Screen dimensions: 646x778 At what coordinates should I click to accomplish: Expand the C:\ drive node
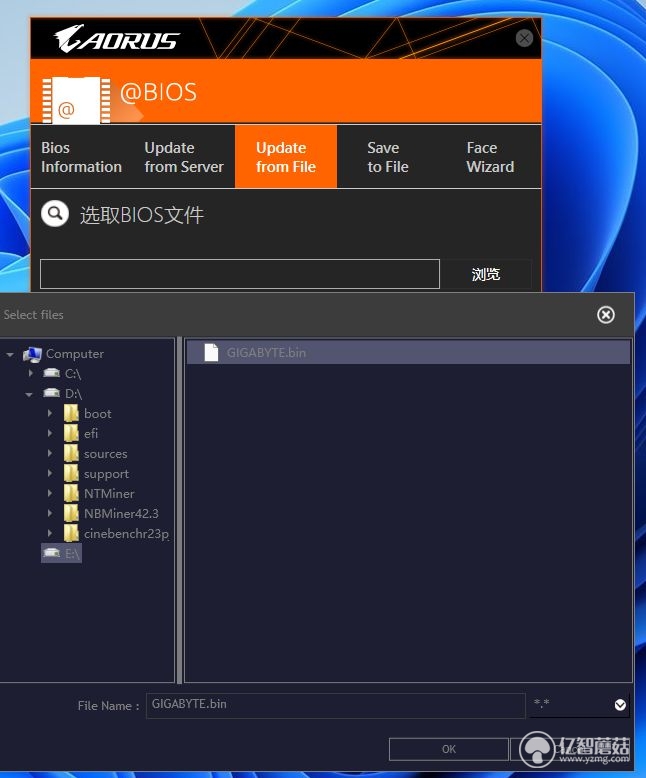pyautogui.click(x=31, y=373)
